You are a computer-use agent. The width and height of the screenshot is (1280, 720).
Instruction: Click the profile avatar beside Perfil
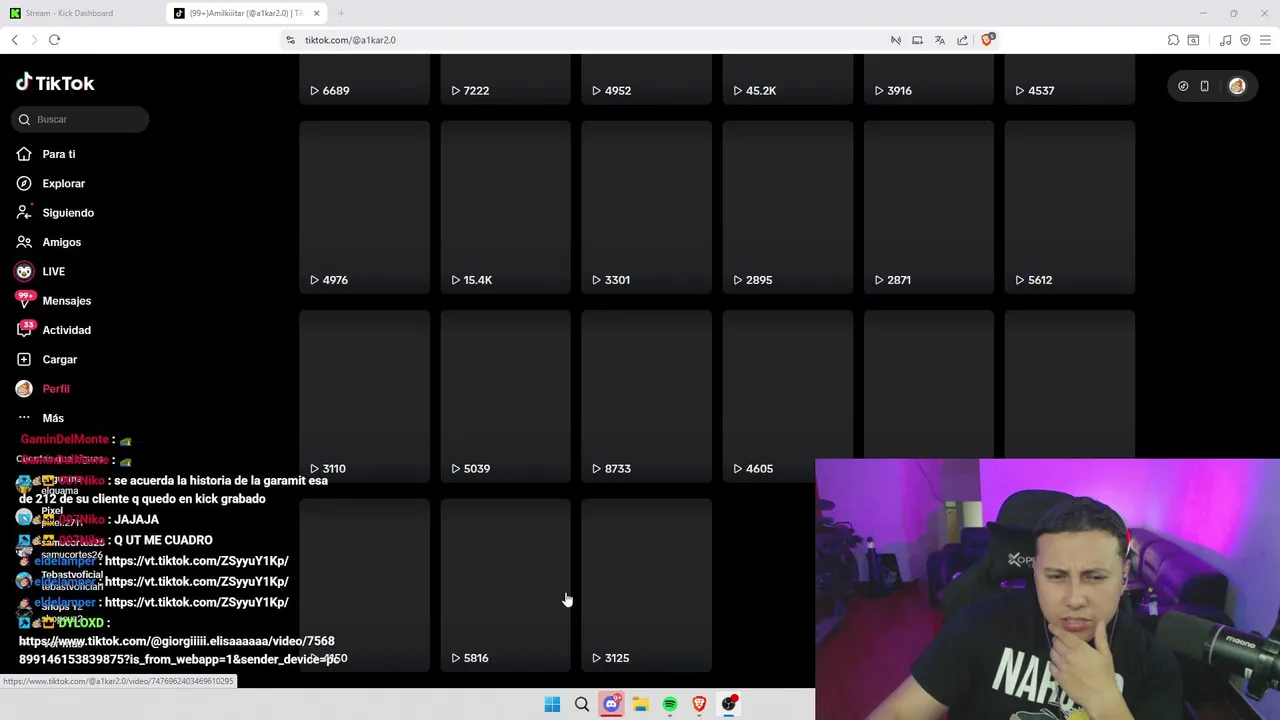tap(24, 388)
